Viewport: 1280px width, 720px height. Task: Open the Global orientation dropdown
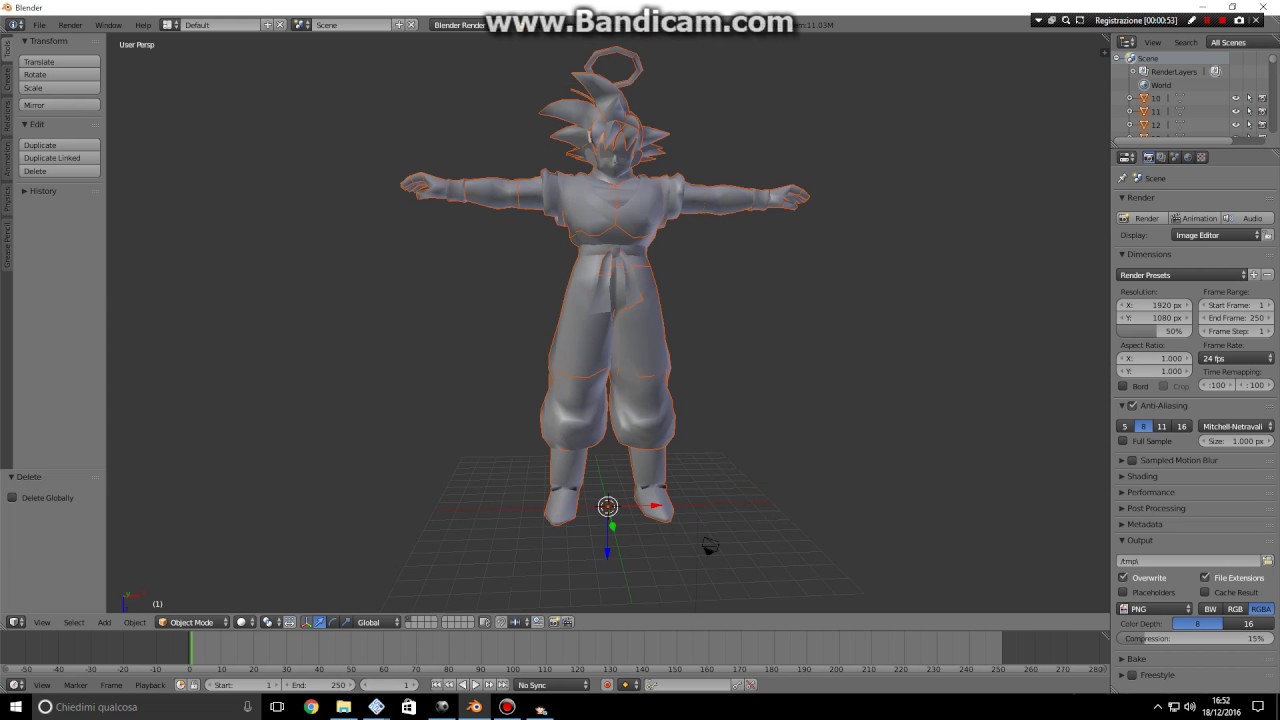click(378, 622)
